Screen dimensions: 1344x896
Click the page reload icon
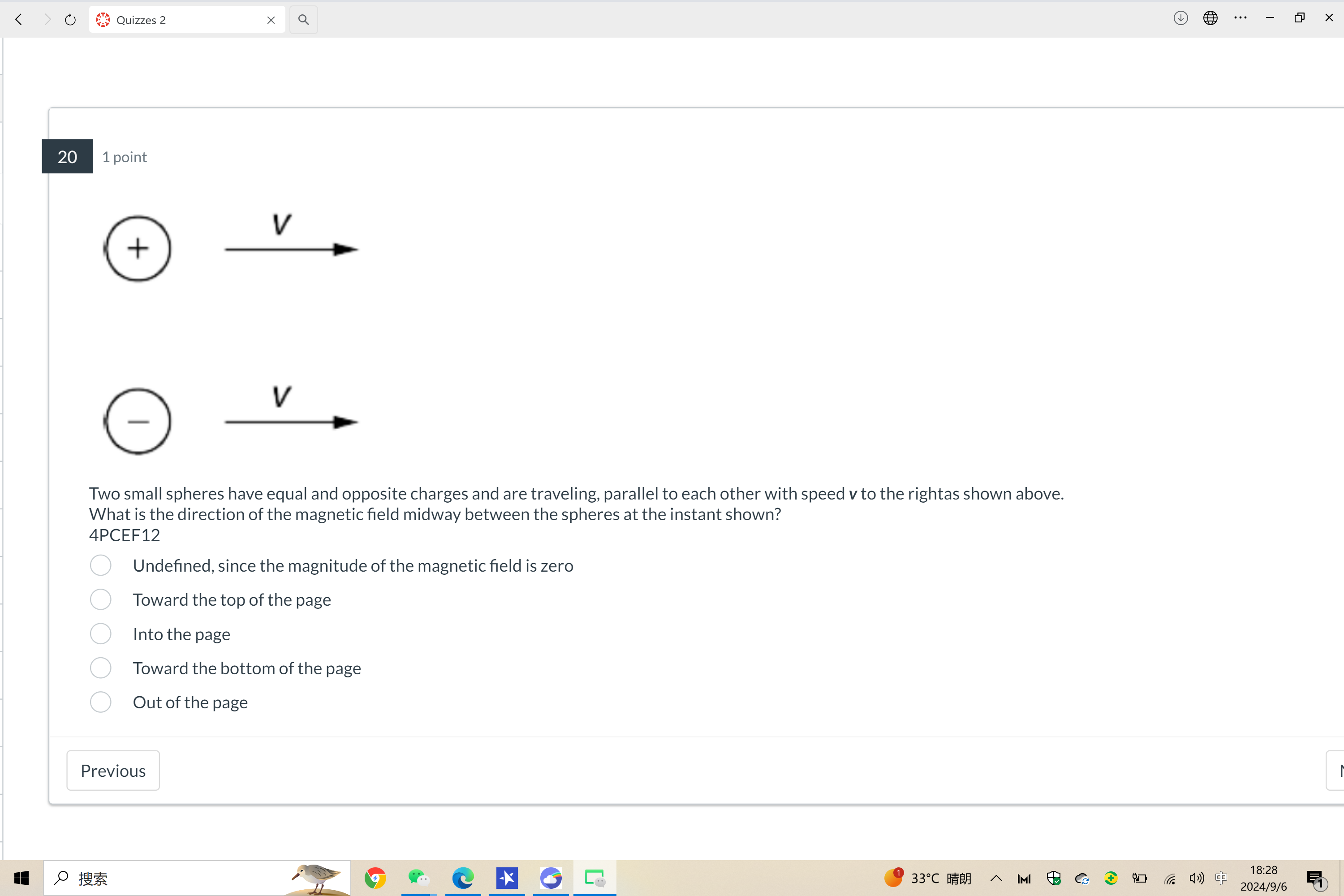click(70, 19)
